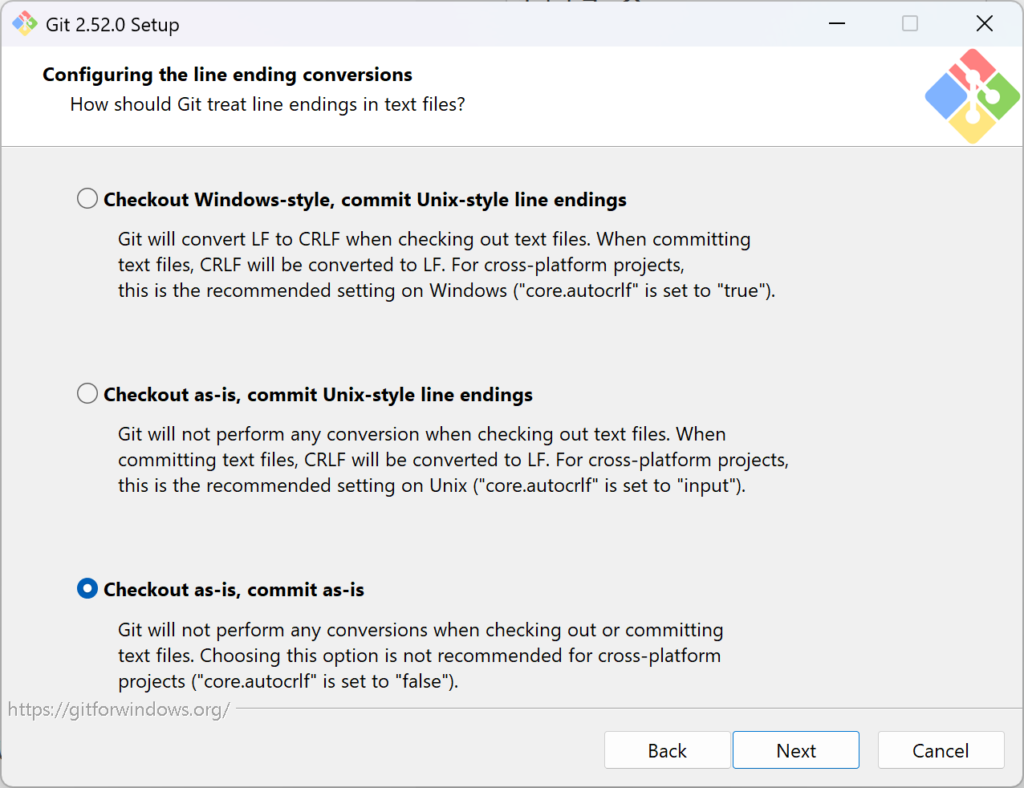The height and width of the screenshot is (788, 1024).
Task: Click the greyed-out maximize window button
Action: click(x=909, y=24)
